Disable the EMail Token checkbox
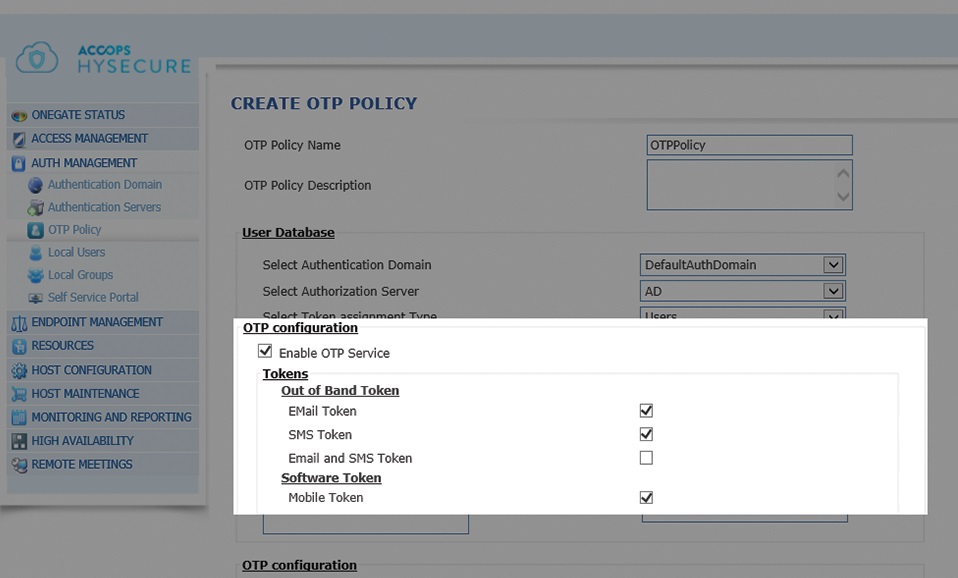The width and height of the screenshot is (958, 578). point(646,410)
